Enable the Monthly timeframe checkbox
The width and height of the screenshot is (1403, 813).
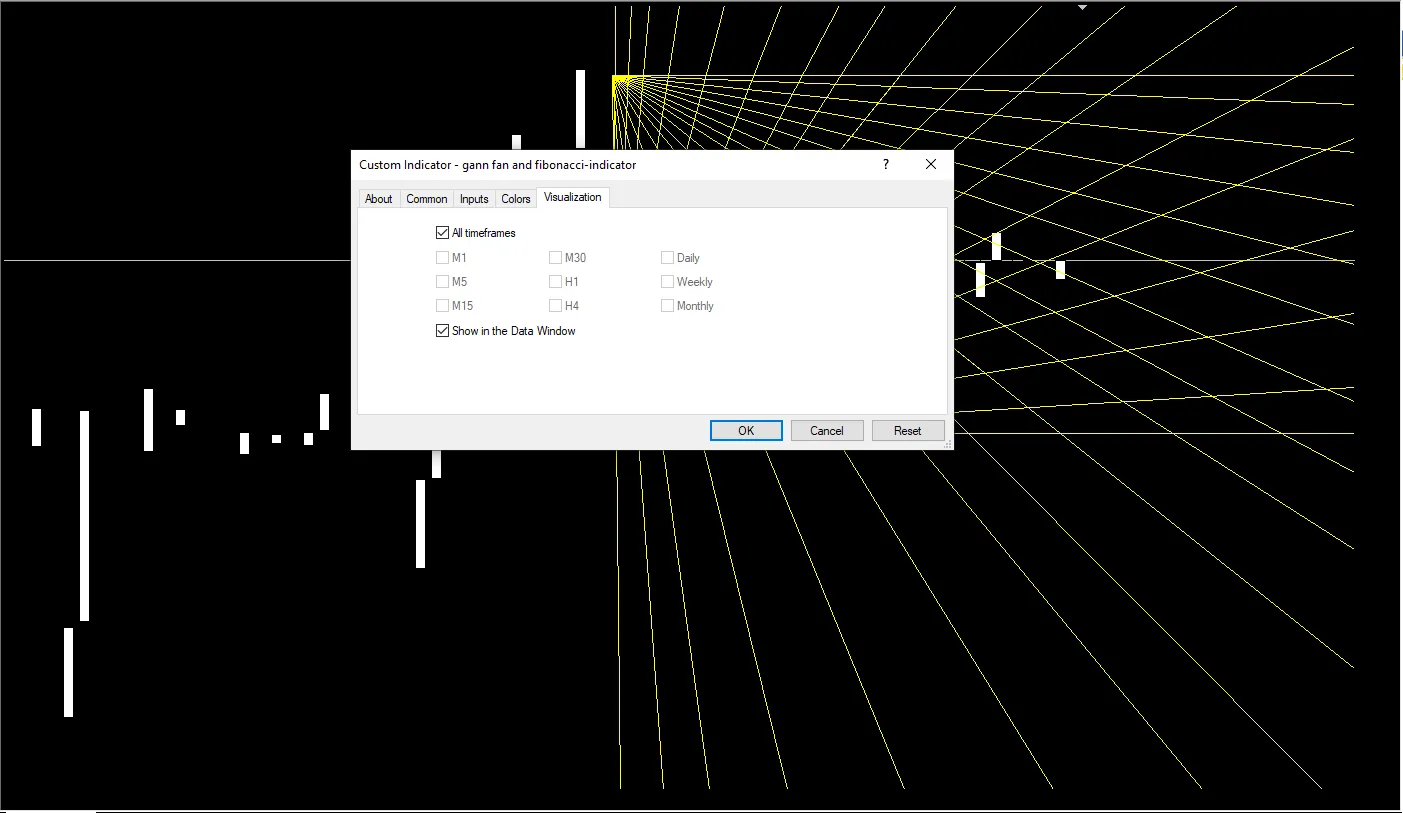(668, 306)
